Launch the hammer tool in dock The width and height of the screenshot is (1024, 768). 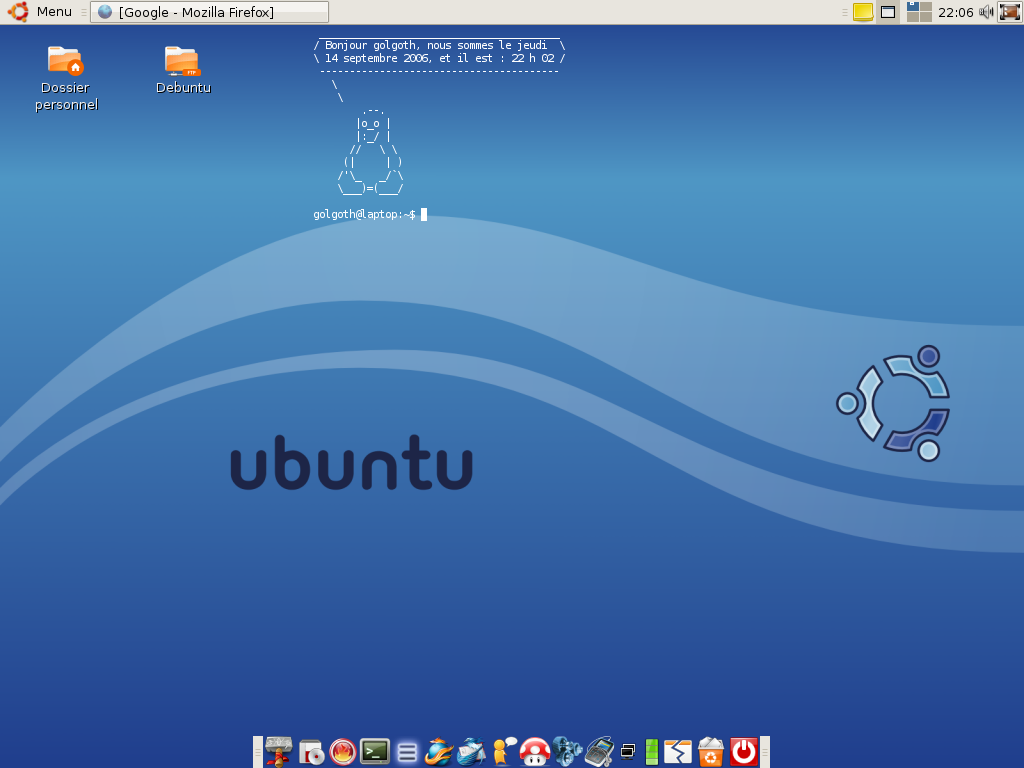(x=279, y=751)
